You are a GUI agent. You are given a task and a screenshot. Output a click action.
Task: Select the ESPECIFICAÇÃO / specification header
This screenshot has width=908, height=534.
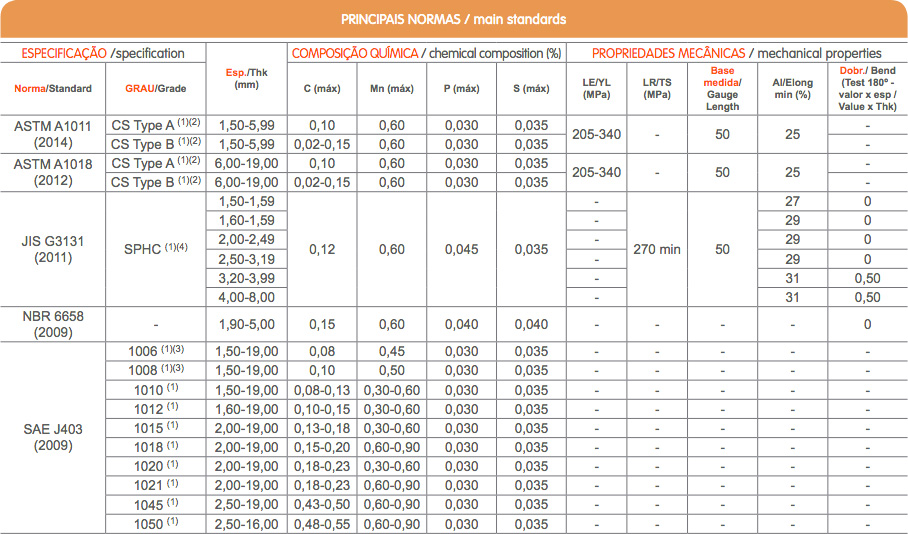coord(103,53)
